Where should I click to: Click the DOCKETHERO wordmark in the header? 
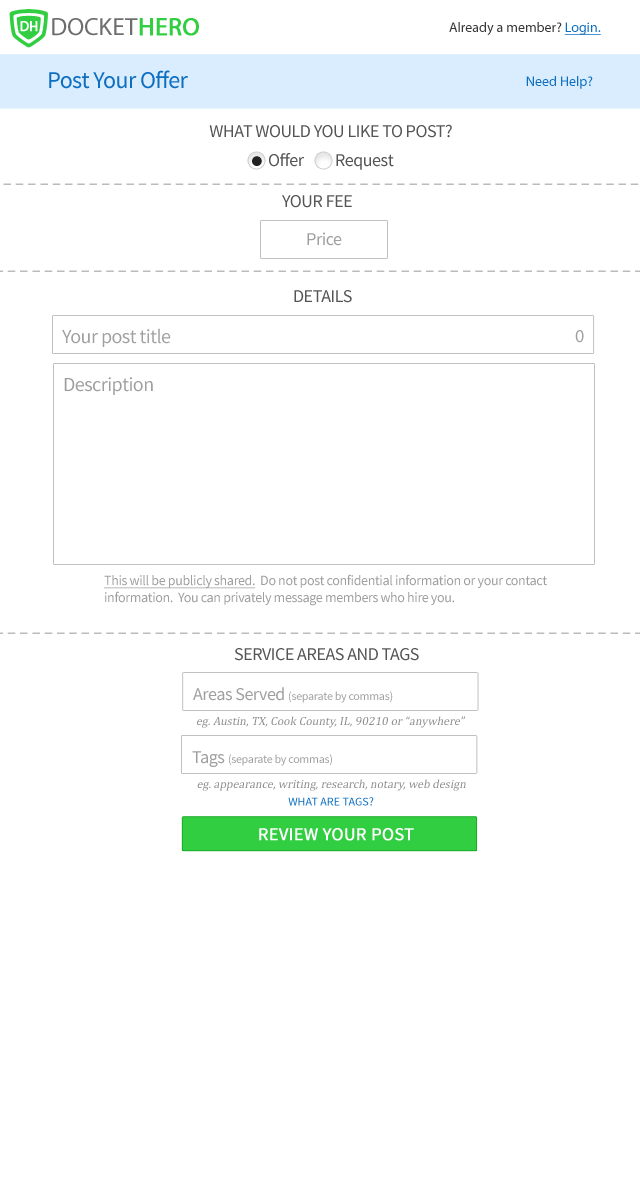[125, 28]
